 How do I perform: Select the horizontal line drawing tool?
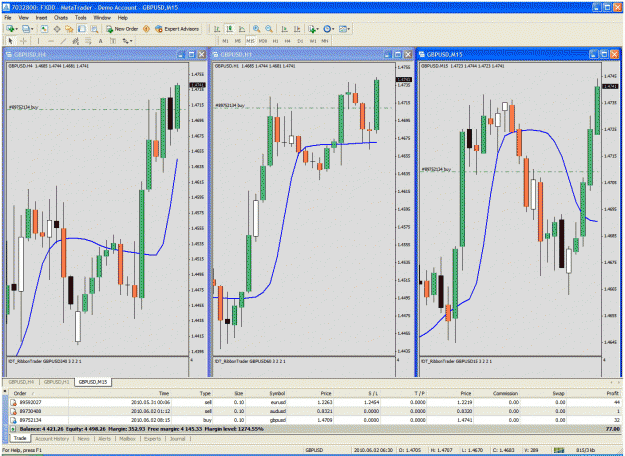pyautogui.click(x=51, y=41)
